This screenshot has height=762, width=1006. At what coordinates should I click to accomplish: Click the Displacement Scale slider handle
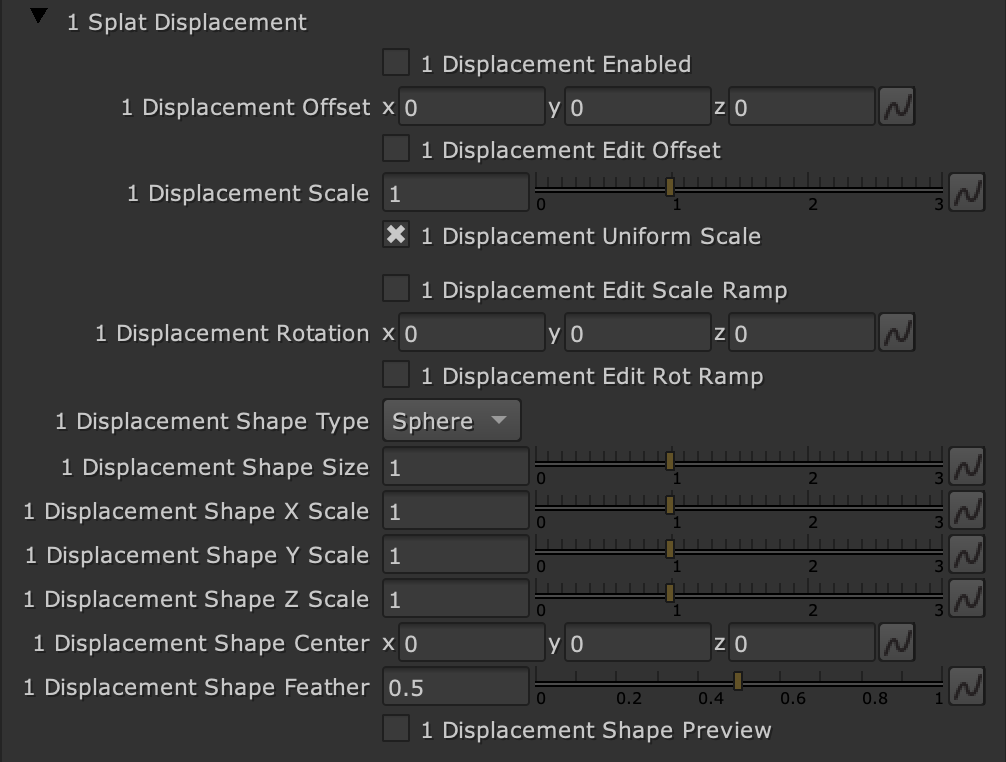[x=670, y=187]
